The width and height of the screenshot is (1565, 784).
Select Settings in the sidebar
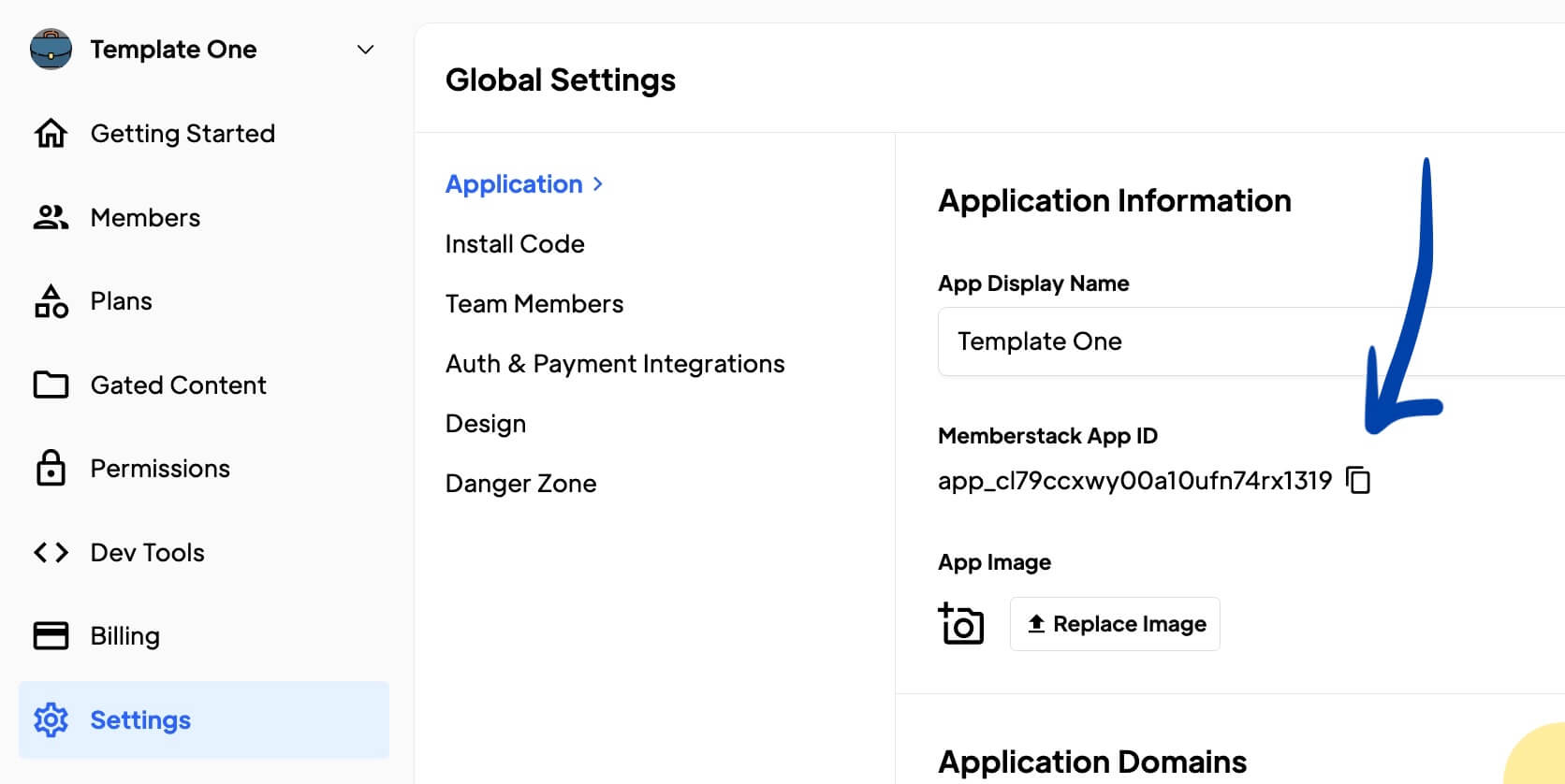click(x=204, y=719)
